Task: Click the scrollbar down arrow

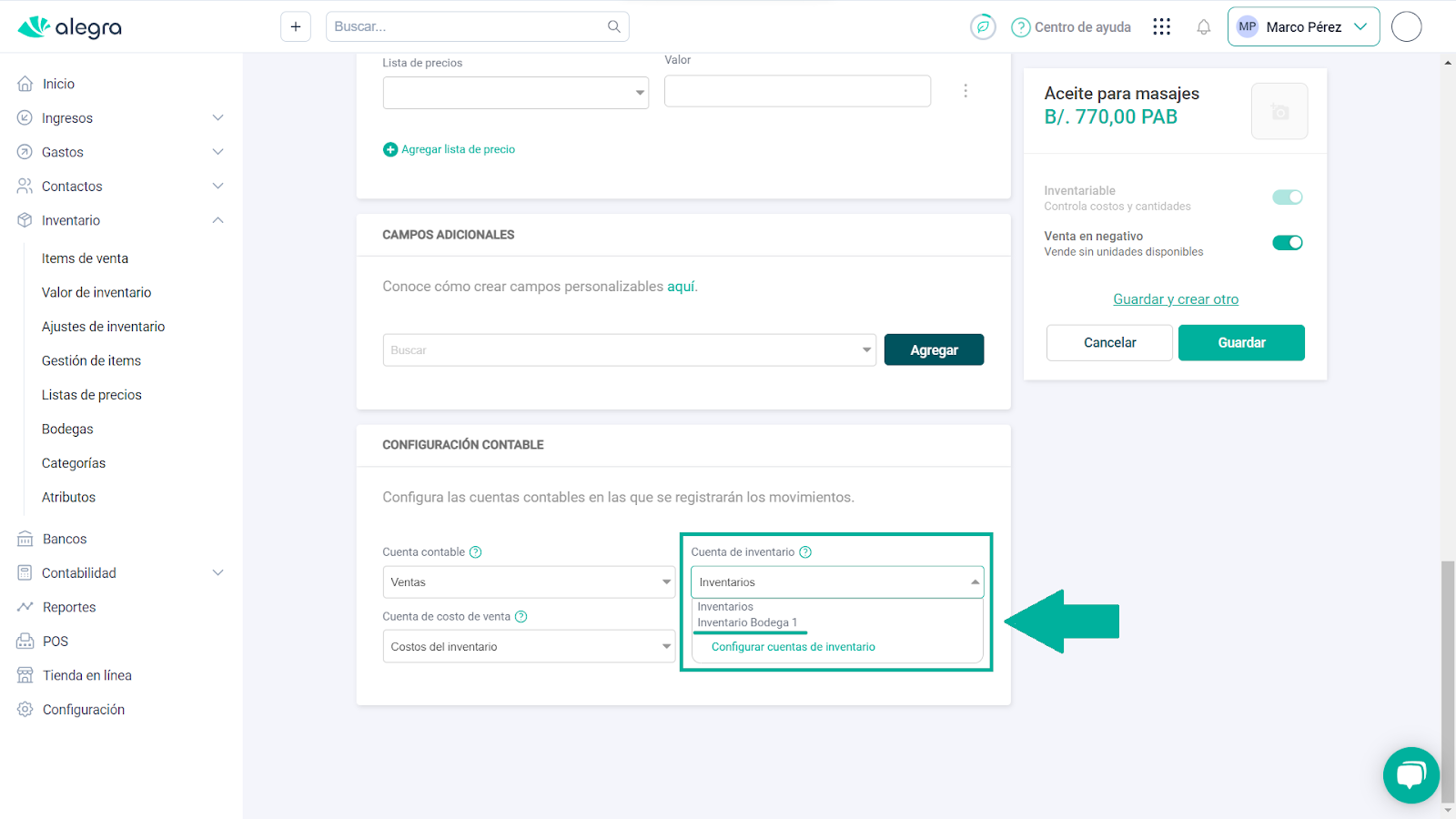Action: [x=1448, y=810]
